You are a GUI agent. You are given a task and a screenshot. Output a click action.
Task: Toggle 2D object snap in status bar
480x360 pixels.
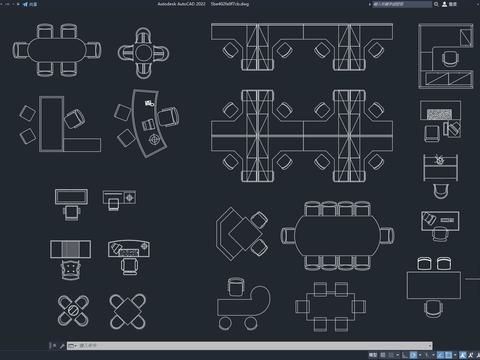(x=448, y=355)
